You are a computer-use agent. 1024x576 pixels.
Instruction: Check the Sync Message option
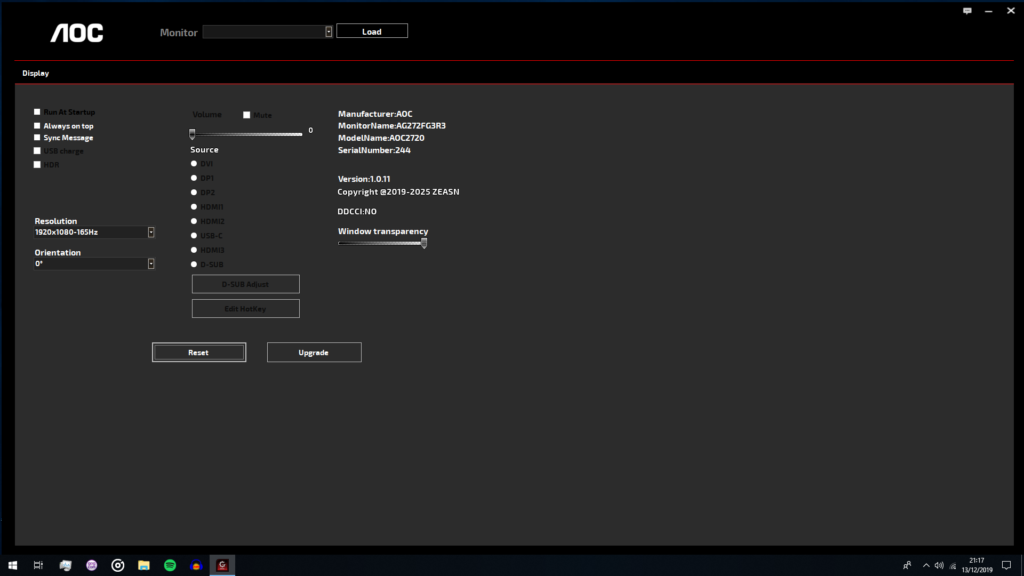[37, 138]
